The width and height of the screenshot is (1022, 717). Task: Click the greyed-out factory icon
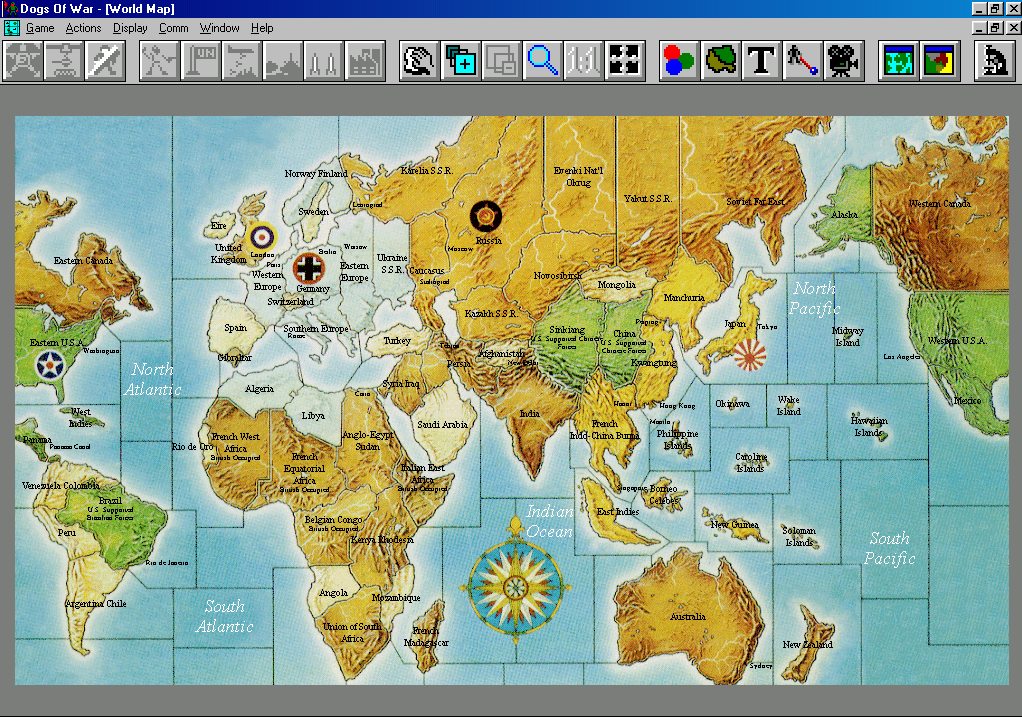click(x=365, y=61)
